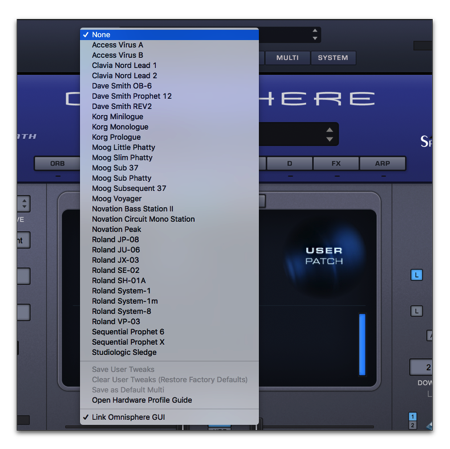Open the FX tab
This screenshot has width=450, height=449.
[x=336, y=164]
